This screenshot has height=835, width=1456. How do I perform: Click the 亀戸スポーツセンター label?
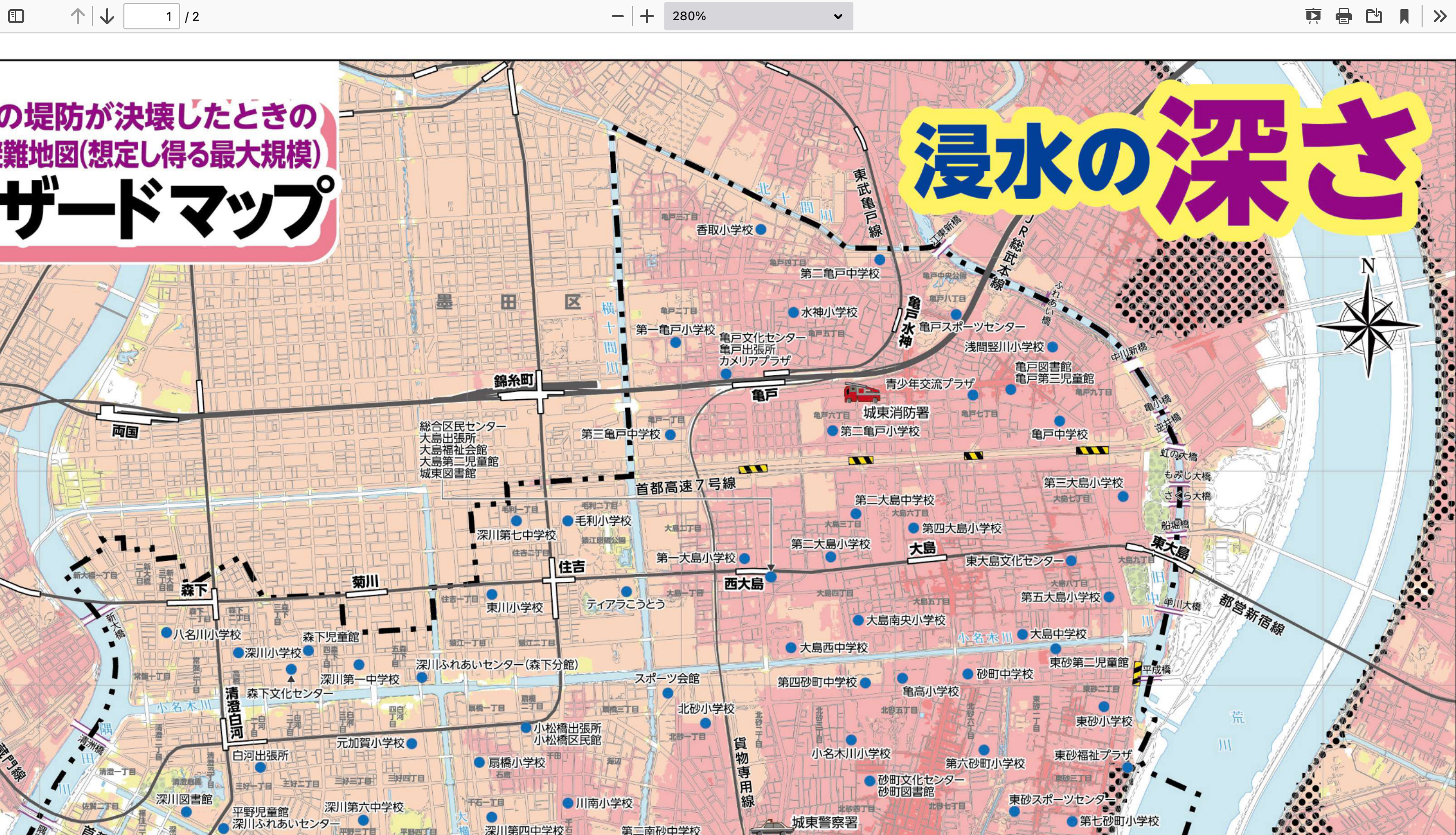[972, 327]
